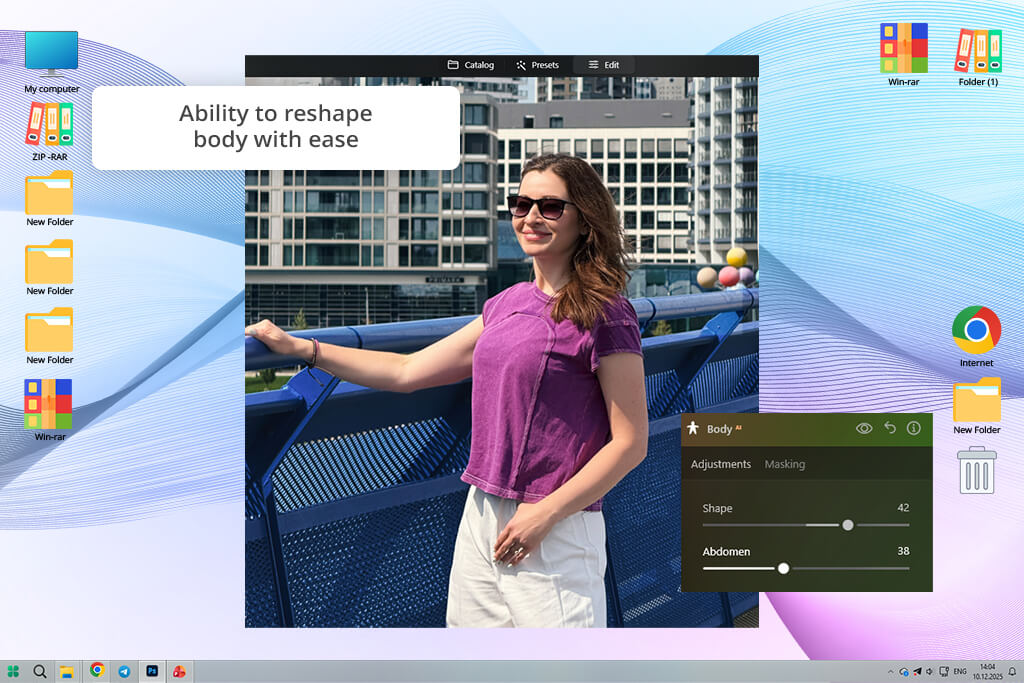
Task: Click the Shape label
Action: pos(717,508)
